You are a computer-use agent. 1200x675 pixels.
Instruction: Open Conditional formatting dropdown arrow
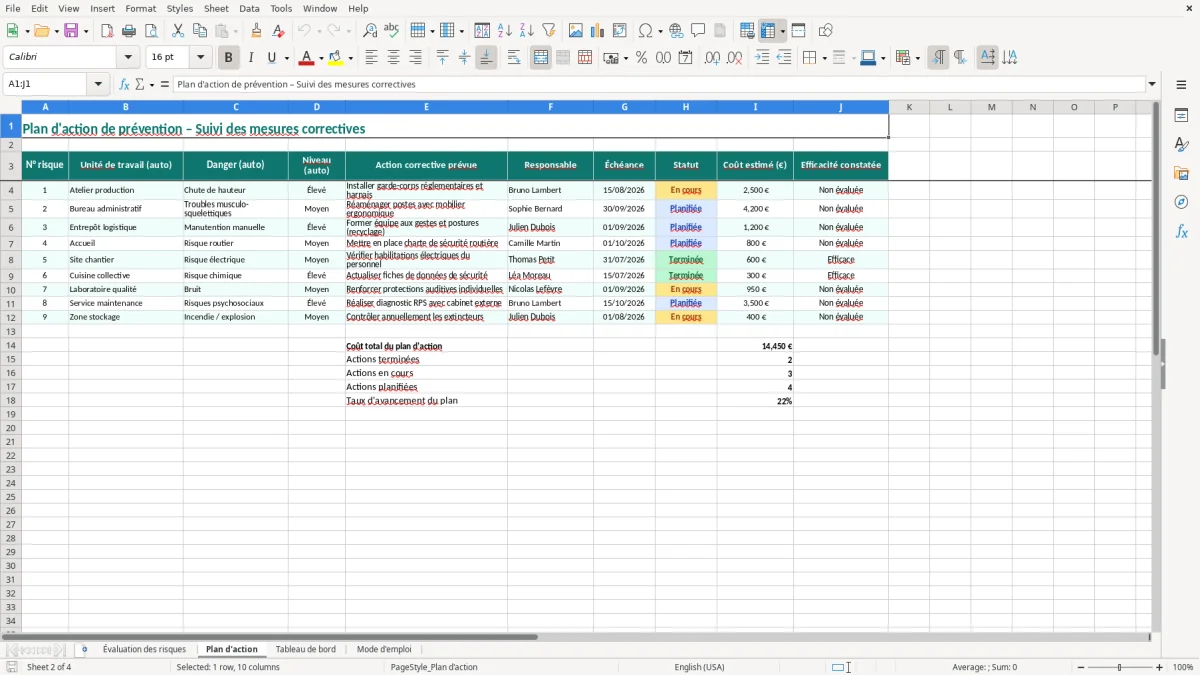pos(917,58)
